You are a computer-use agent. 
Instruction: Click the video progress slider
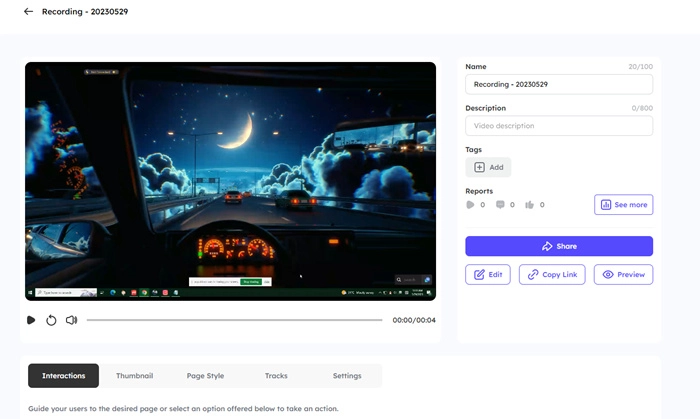(x=234, y=320)
